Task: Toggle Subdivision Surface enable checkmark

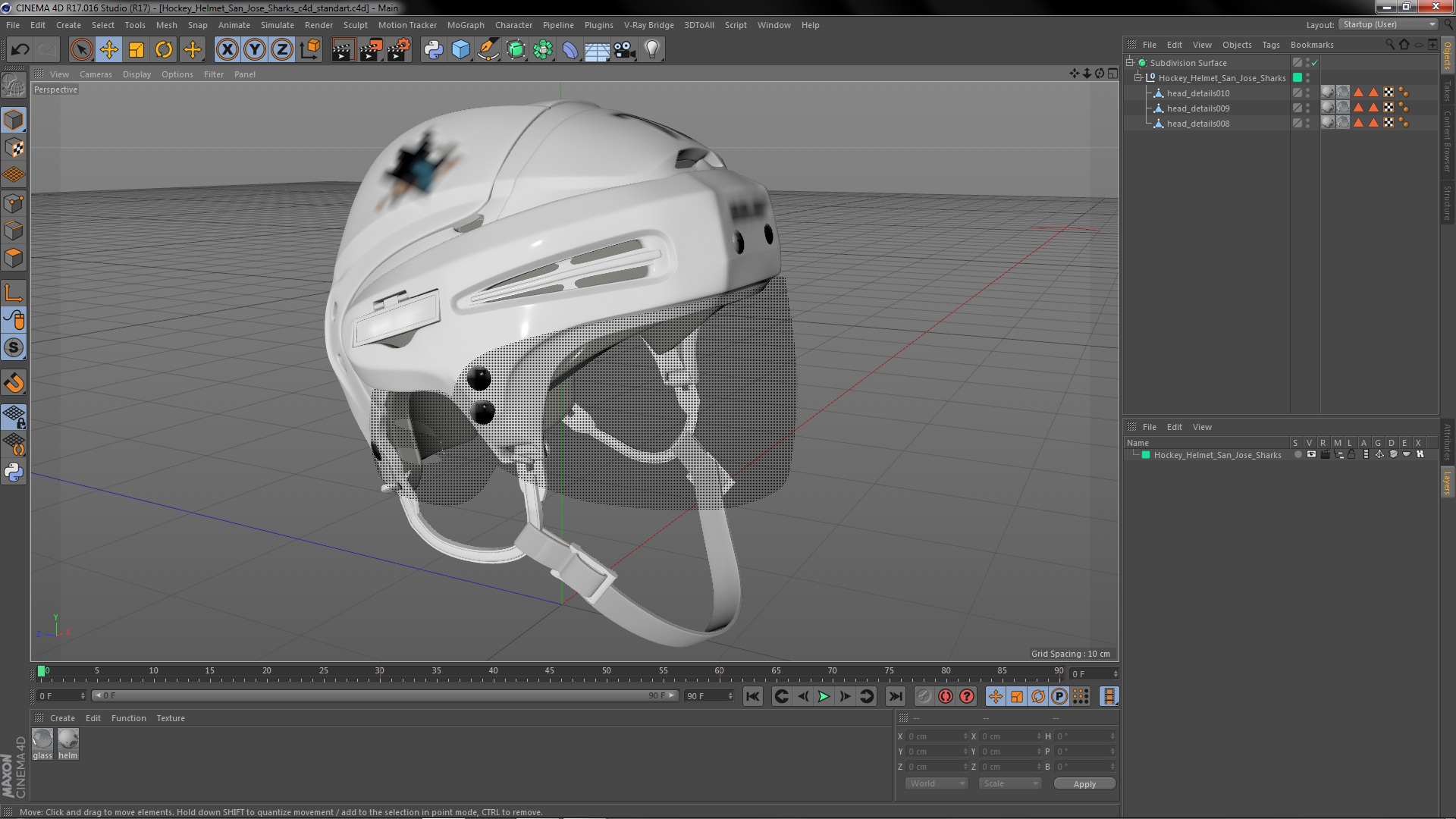Action: [1315, 63]
